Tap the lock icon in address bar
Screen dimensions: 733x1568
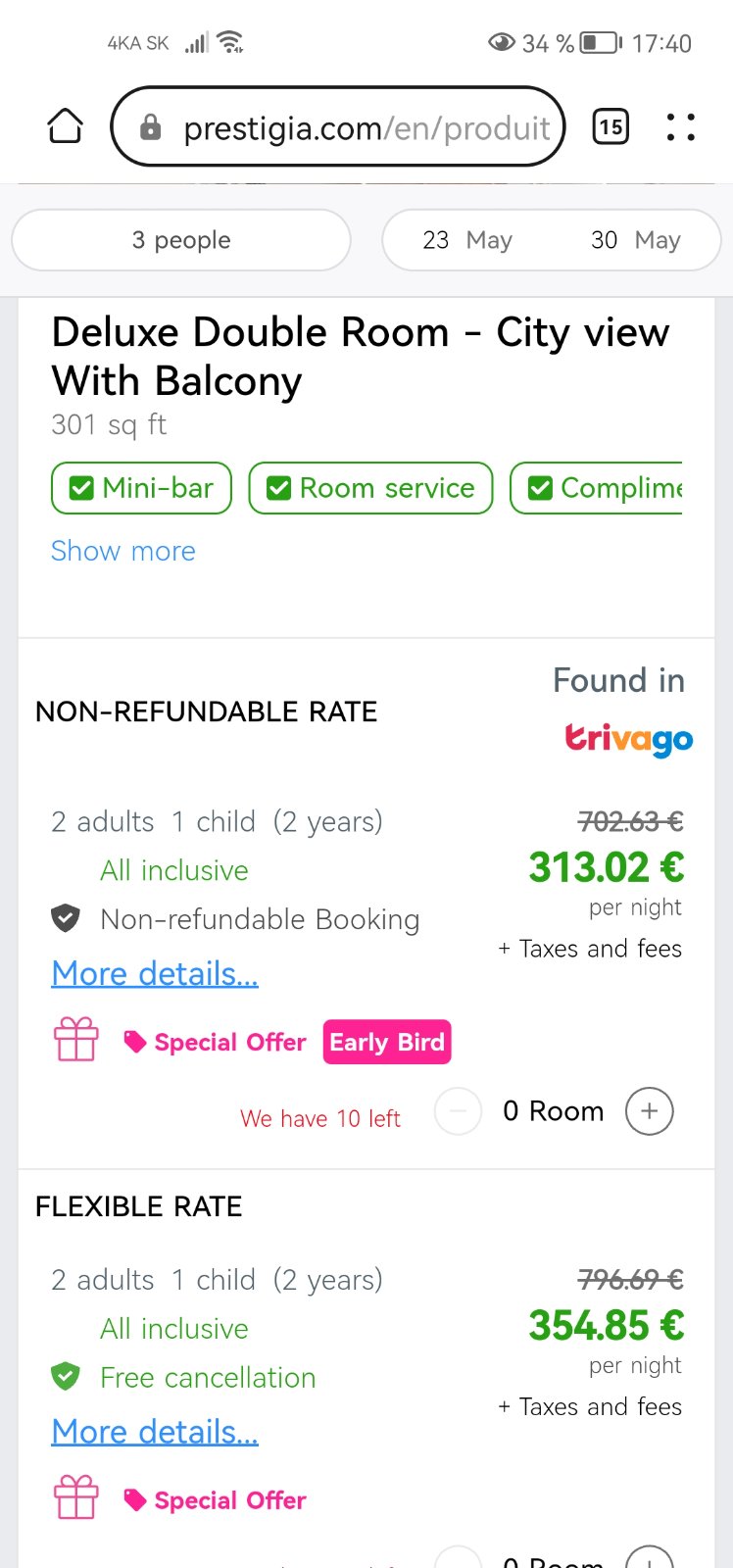pos(151,127)
